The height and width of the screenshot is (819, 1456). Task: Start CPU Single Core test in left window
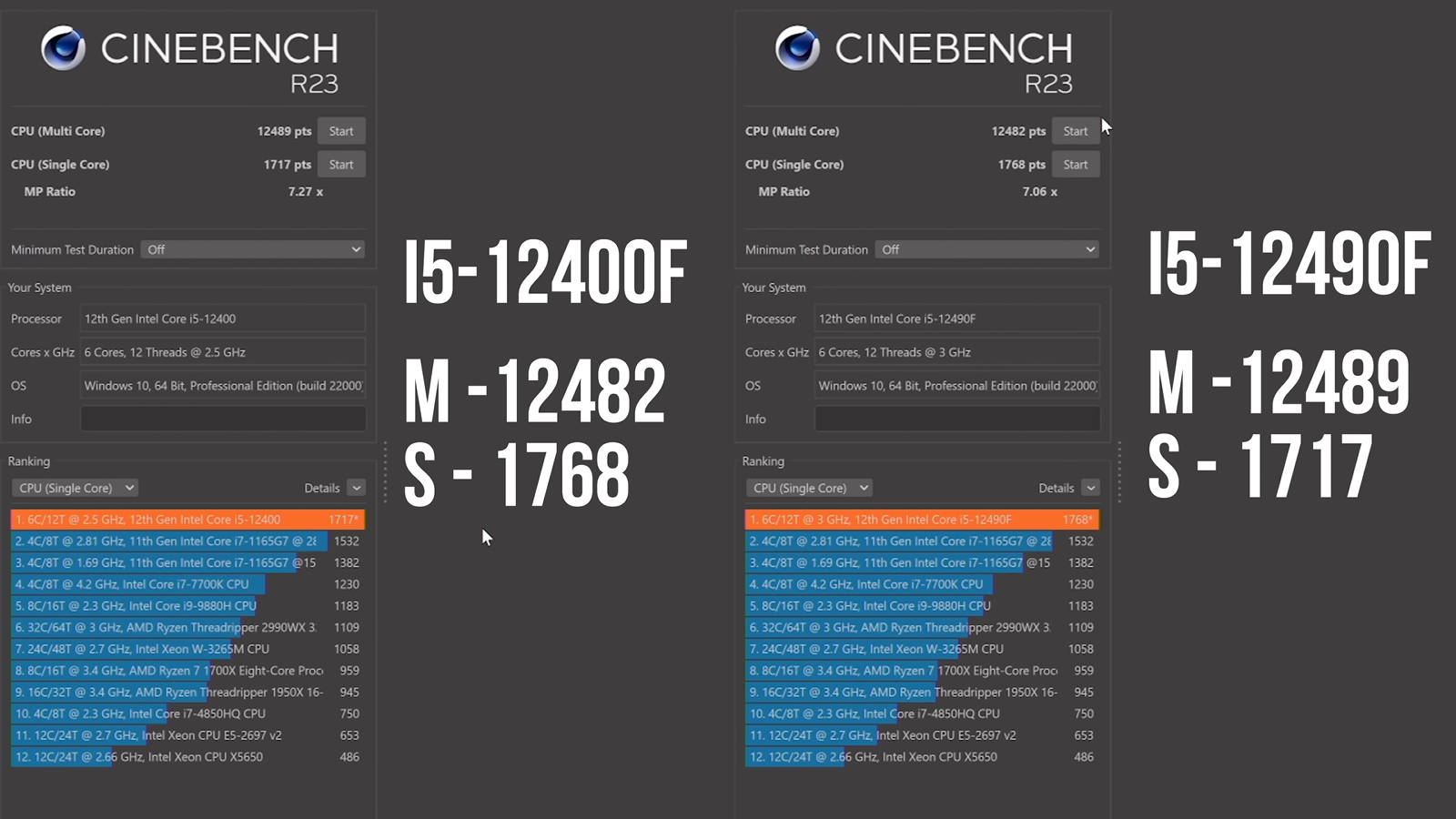point(341,165)
